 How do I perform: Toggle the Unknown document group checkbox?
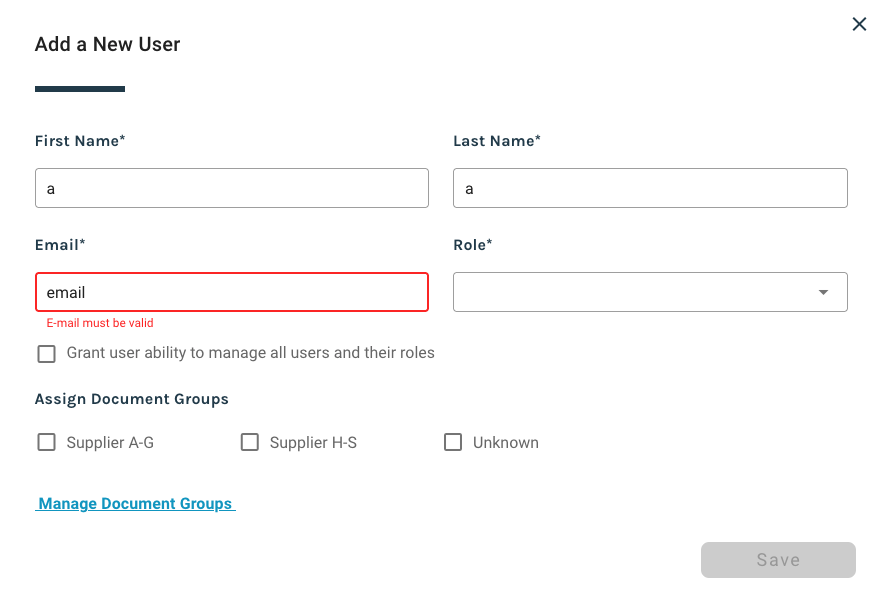(453, 441)
